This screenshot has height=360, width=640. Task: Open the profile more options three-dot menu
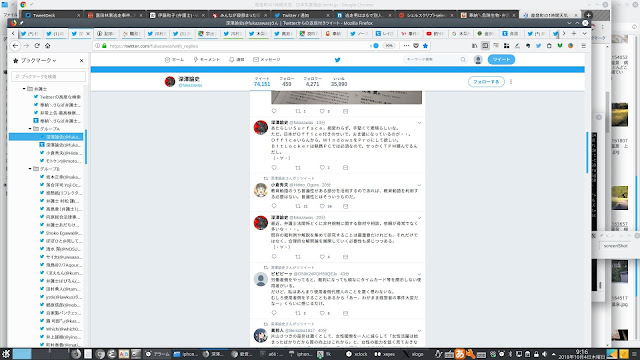click(x=511, y=82)
